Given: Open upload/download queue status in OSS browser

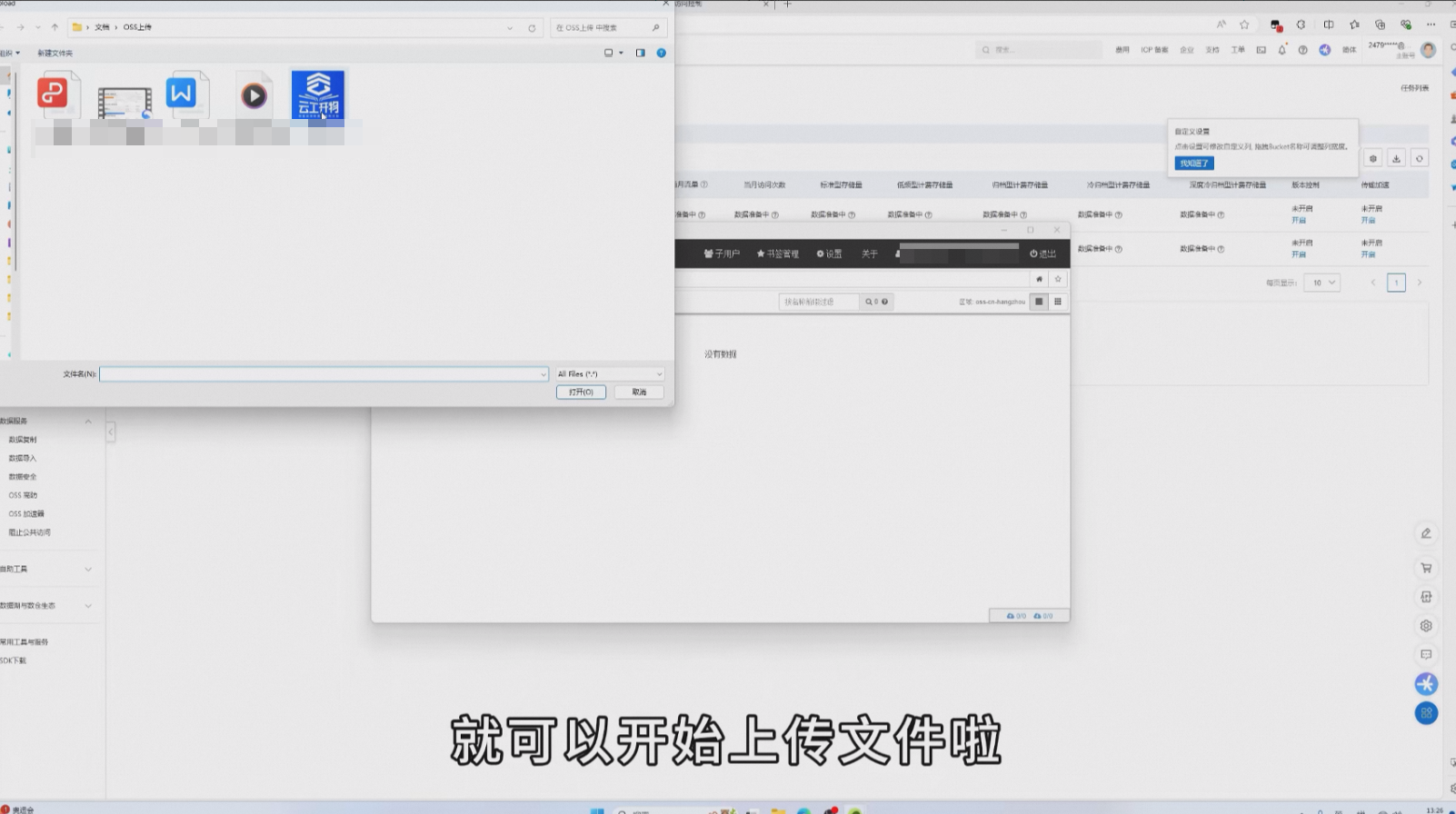Looking at the screenshot, I should [1029, 616].
